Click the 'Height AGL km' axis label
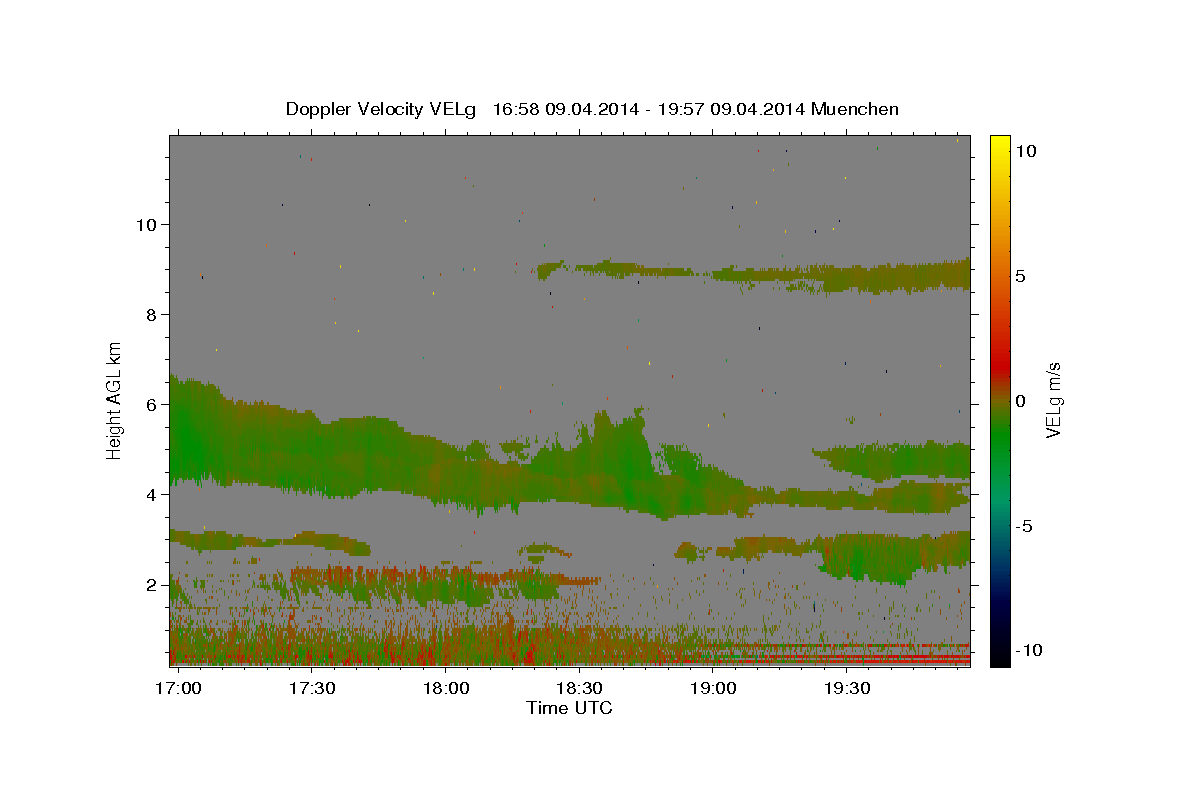 (115, 400)
